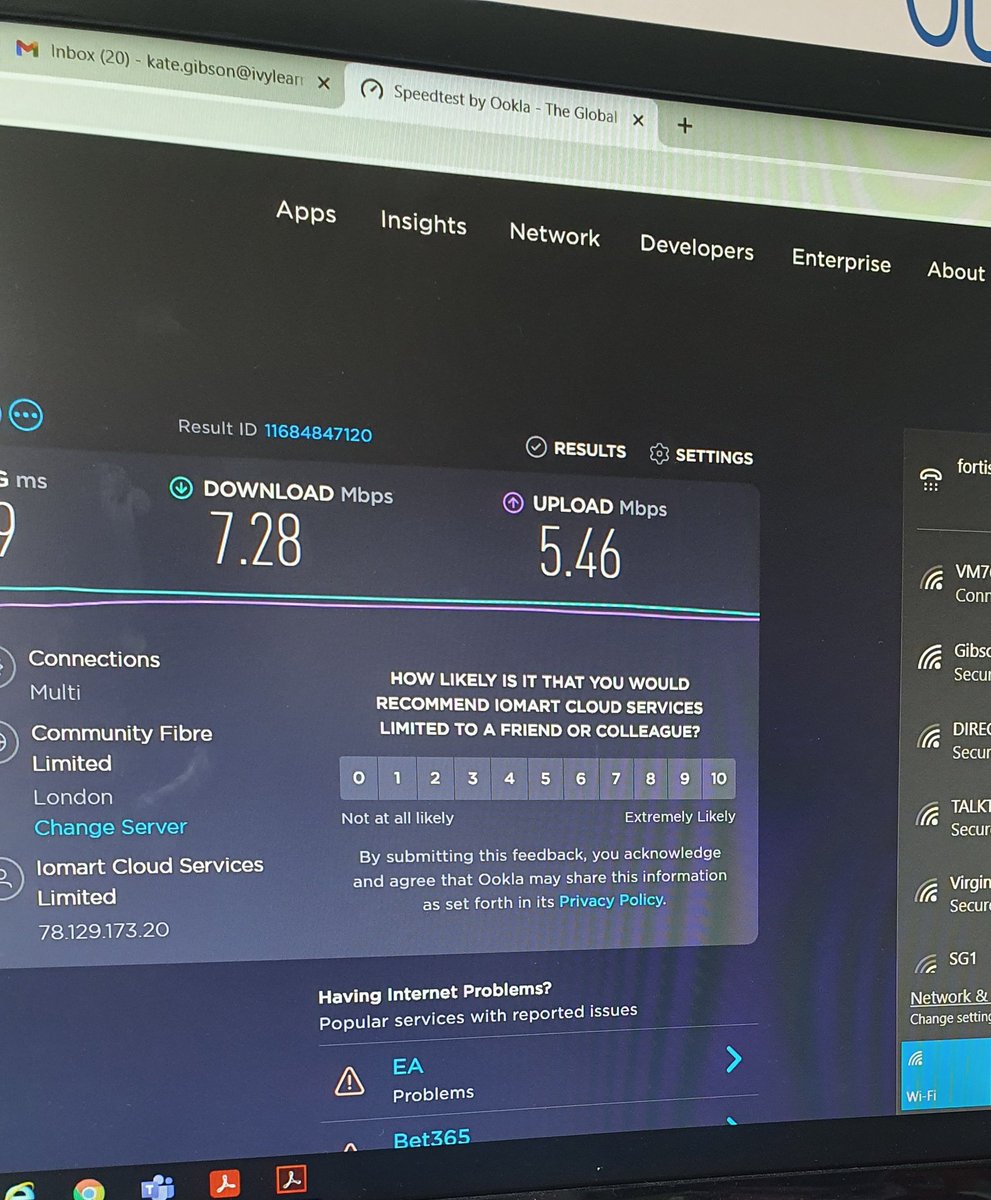This screenshot has height=1200, width=991.
Task: Rate recommendation as 1
Action: point(397,778)
